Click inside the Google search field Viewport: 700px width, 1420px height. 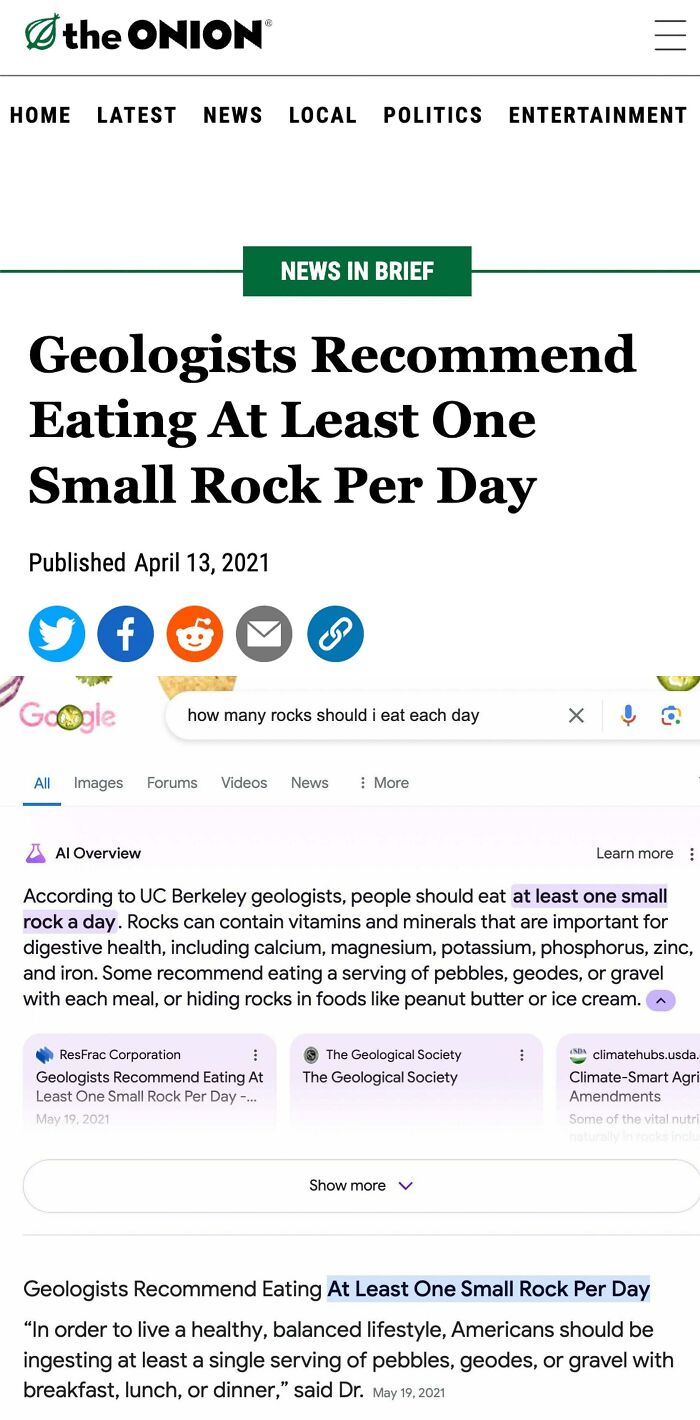[370, 715]
